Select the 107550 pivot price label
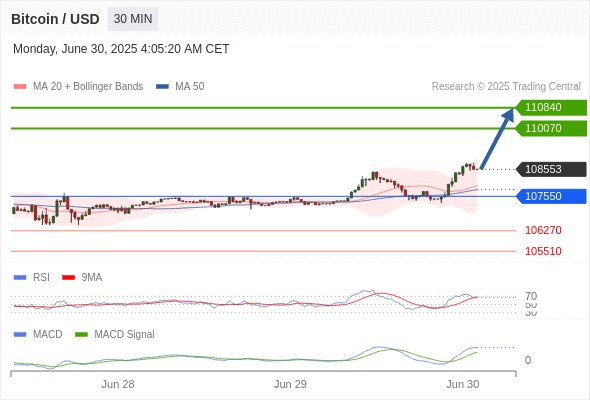Screen dimensions: 590x400 click(551, 196)
